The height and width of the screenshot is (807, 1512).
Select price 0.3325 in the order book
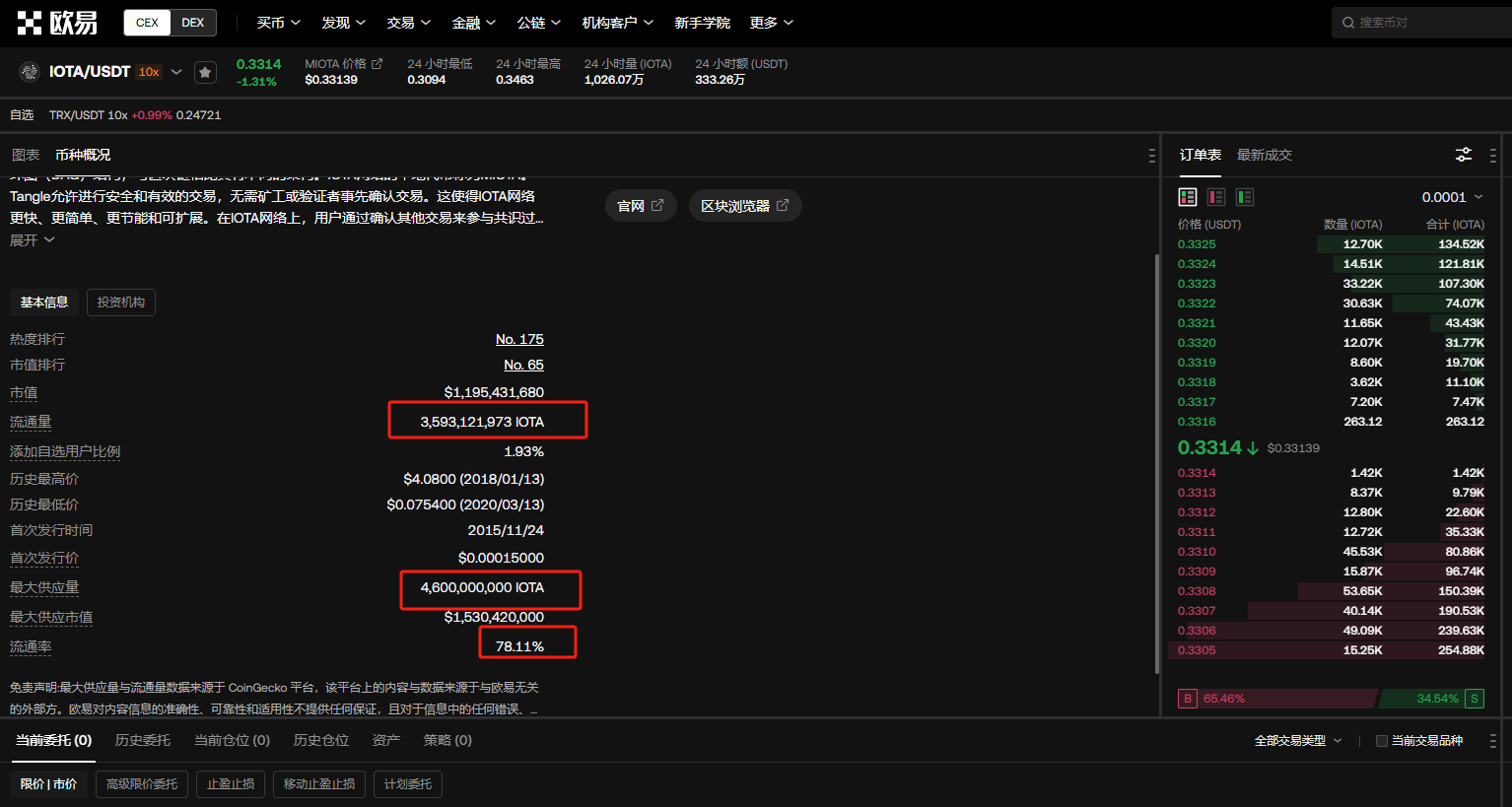tap(1197, 244)
